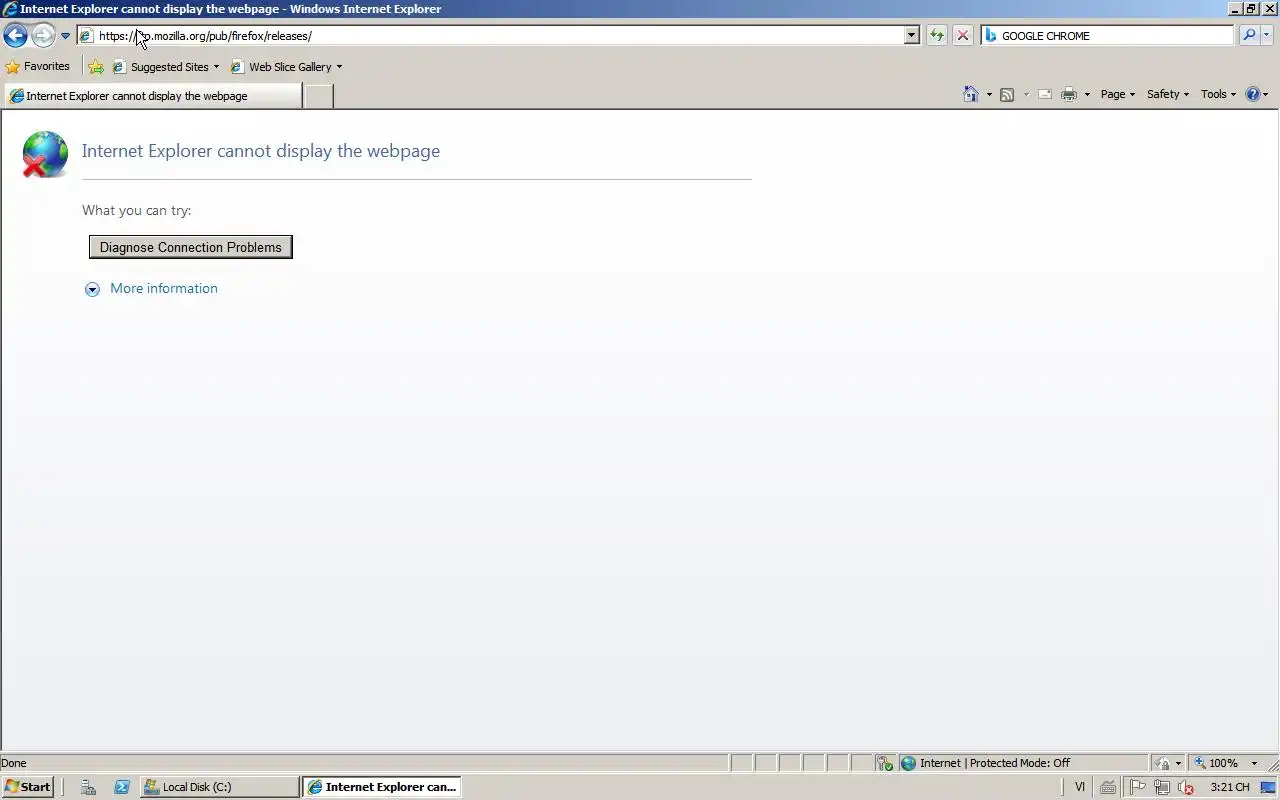This screenshot has width=1280, height=800.
Task: Click the Forward navigation arrow
Action: 42,36
